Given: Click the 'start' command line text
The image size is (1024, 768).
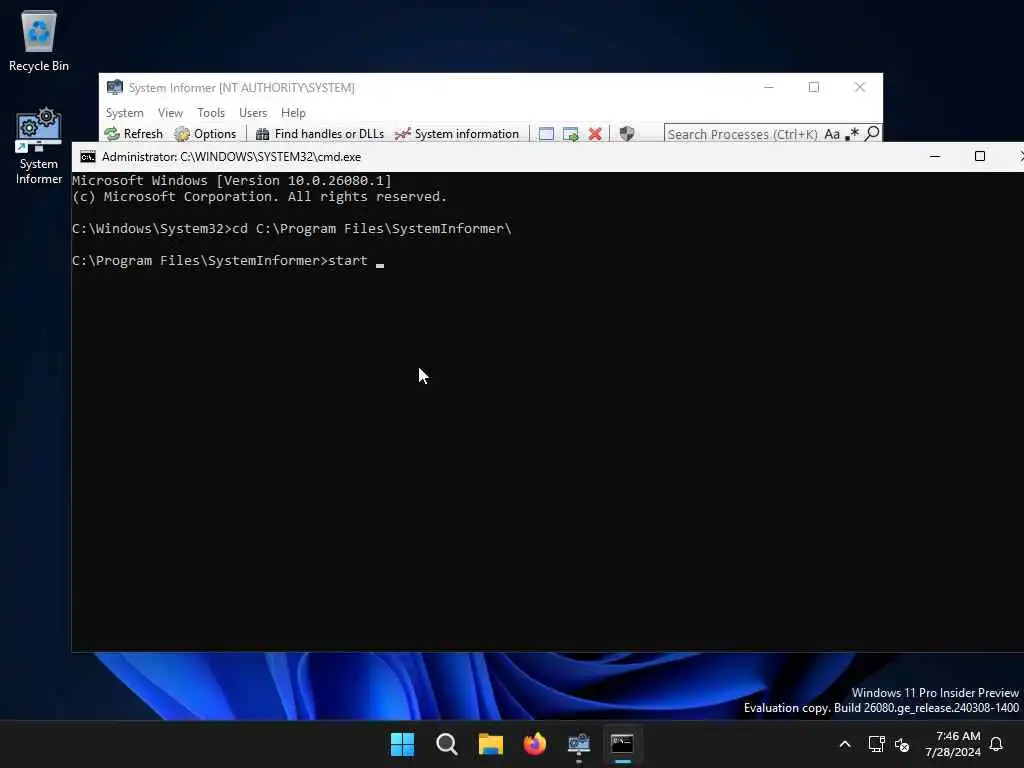Looking at the screenshot, I should tap(348, 261).
